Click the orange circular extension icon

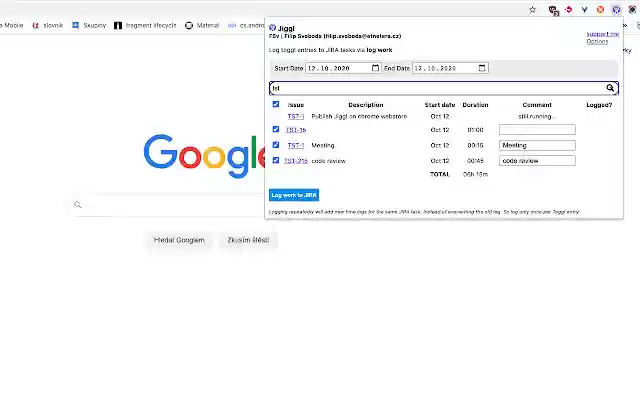pos(600,9)
